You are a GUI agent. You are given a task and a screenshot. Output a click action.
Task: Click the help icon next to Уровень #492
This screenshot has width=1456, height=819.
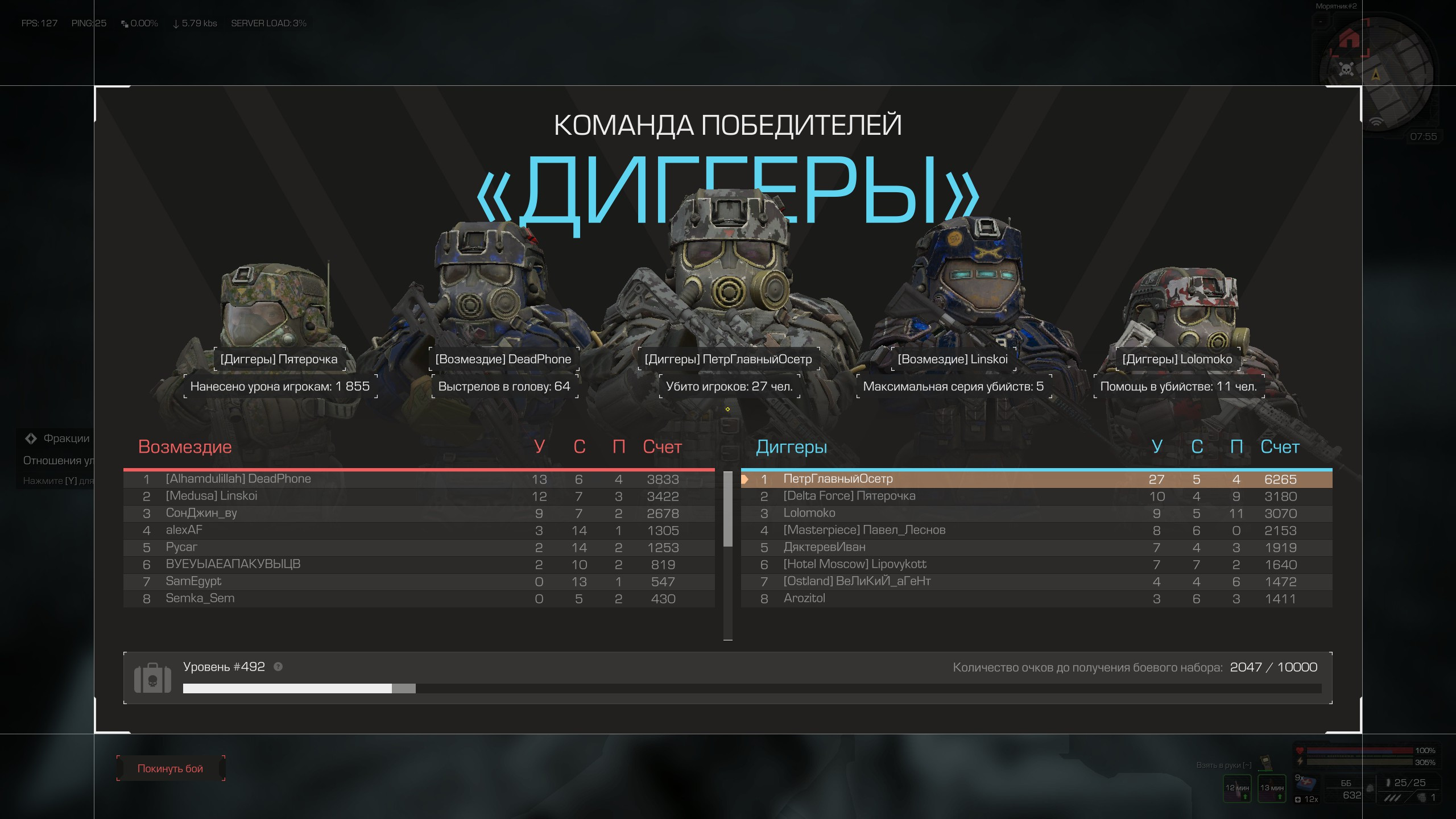tap(278, 667)
